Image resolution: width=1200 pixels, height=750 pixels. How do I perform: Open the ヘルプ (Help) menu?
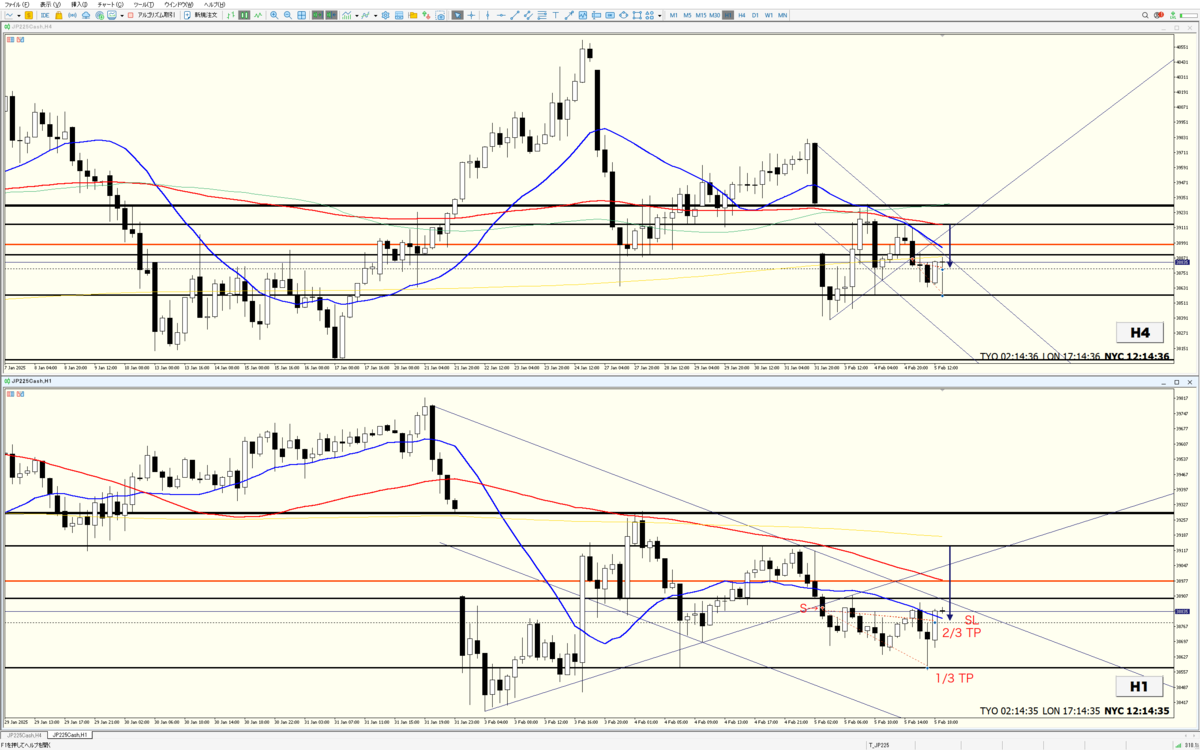214,5
